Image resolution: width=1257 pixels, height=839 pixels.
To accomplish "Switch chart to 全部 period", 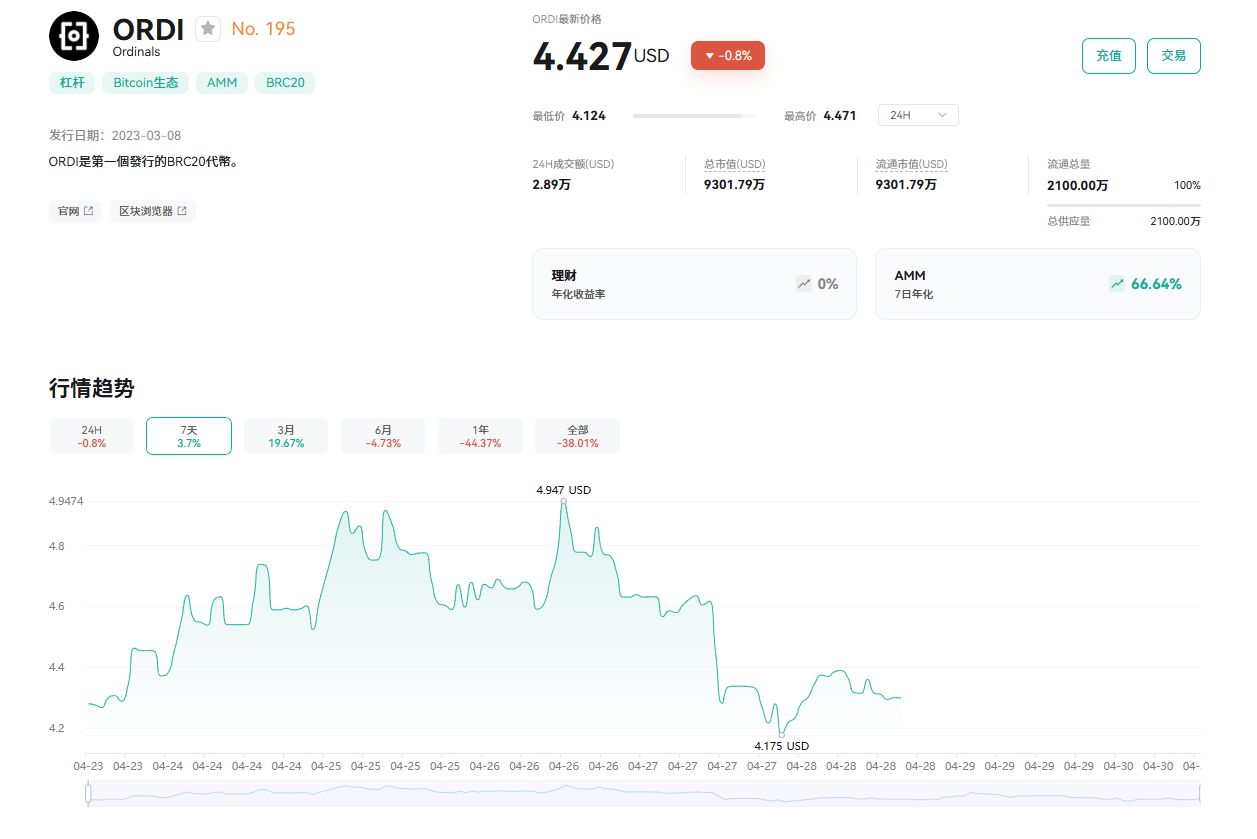I will (x=578, y=436).
